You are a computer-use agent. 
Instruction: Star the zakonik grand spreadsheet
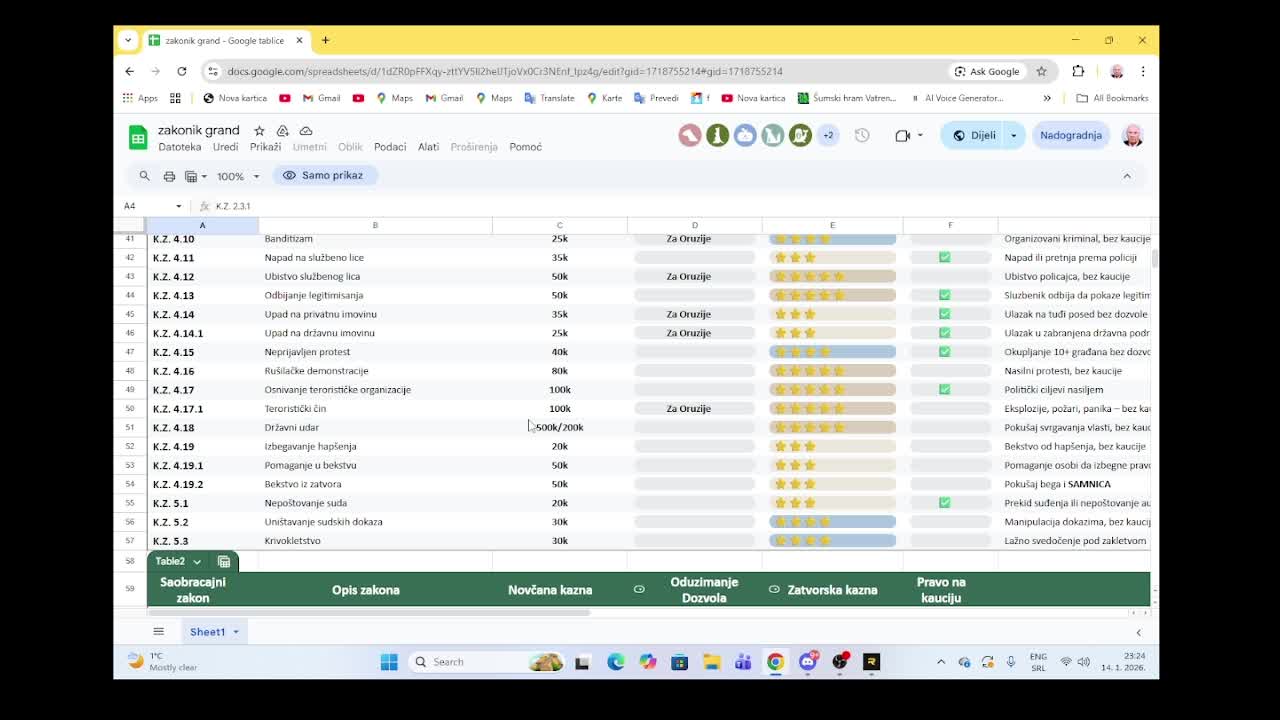(x=257, y=130)
